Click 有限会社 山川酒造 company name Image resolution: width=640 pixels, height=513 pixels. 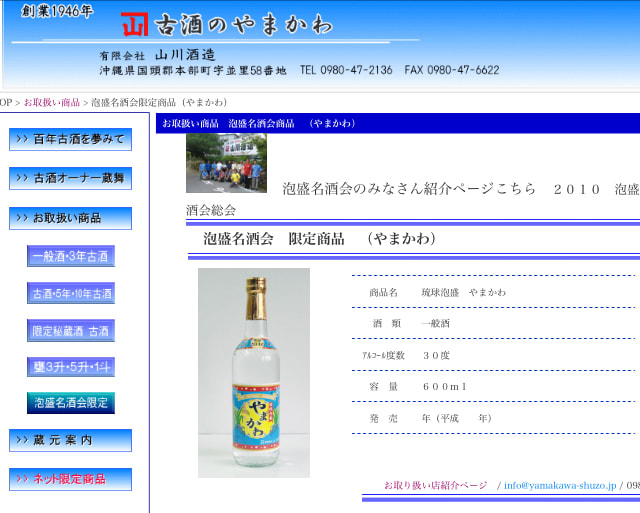[x=158, y=55]
